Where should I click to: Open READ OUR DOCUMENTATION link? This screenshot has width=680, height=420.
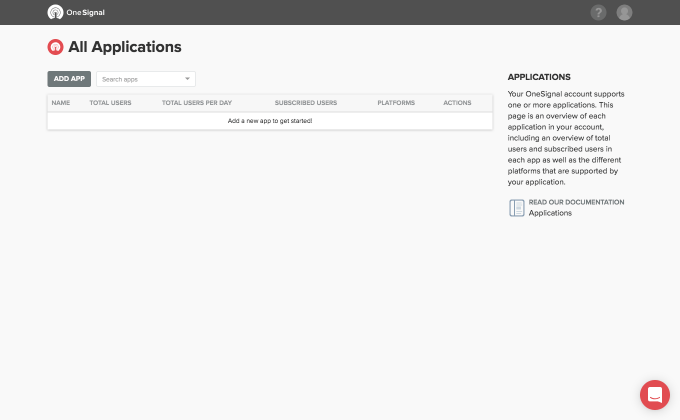click(x=576, y=202)
